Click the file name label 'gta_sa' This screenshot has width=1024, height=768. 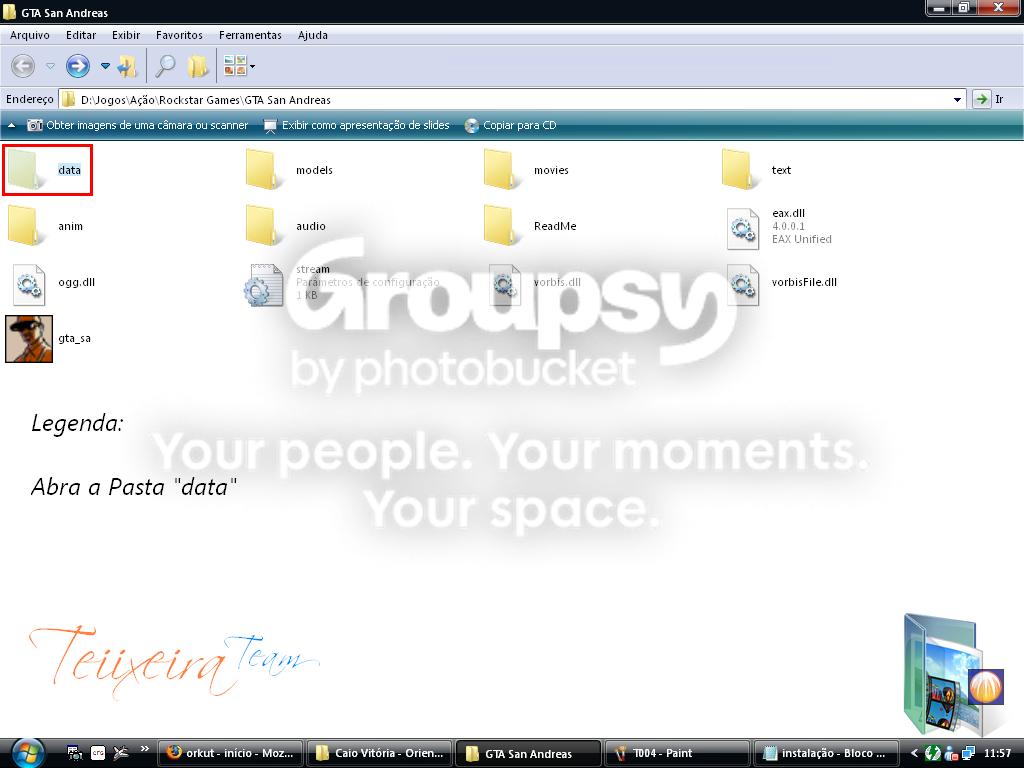[x=74, y=338]
